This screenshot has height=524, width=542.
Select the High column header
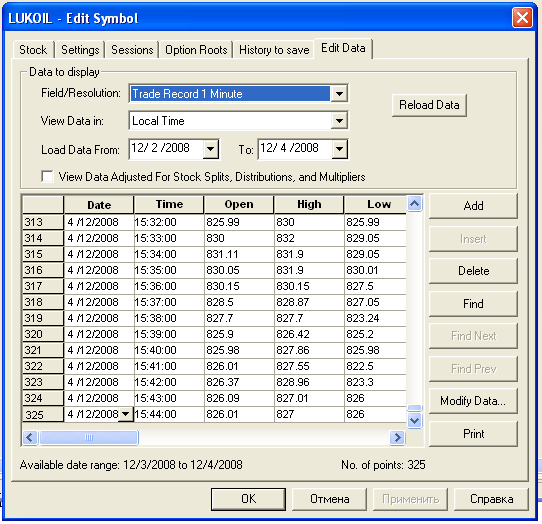[x=309, y=205]
